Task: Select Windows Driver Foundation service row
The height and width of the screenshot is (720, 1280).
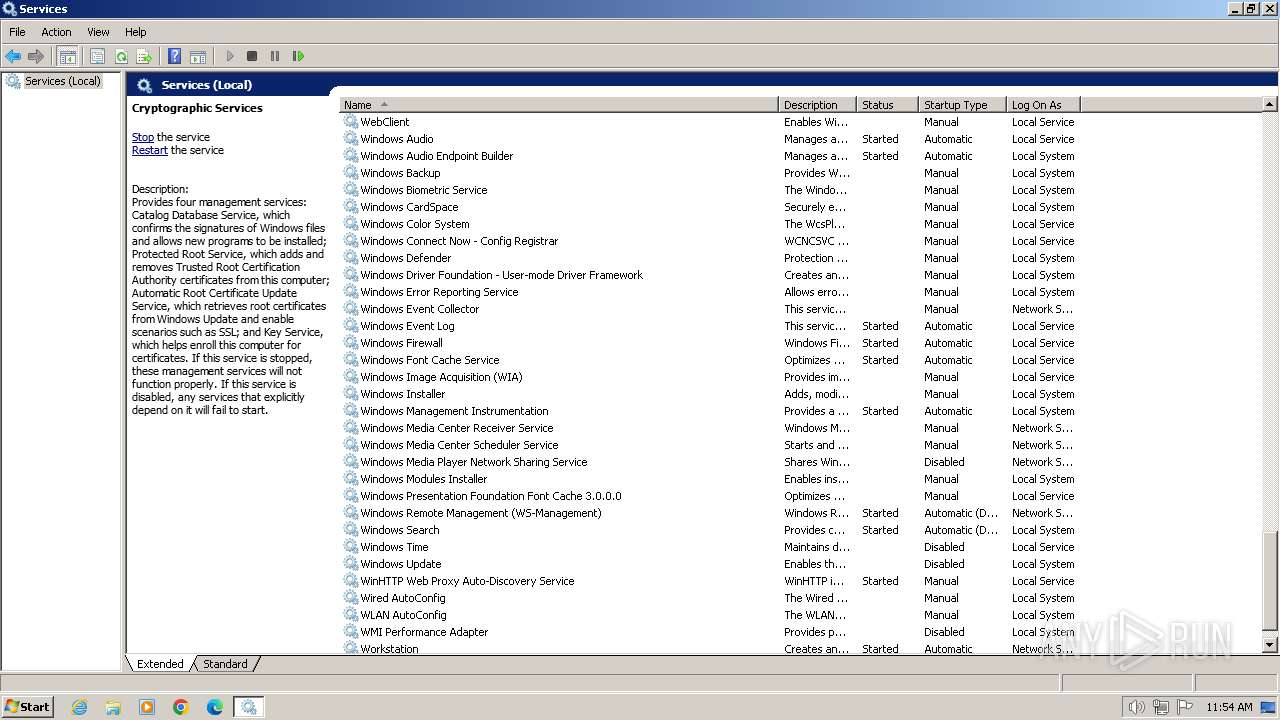Action: 710,275
